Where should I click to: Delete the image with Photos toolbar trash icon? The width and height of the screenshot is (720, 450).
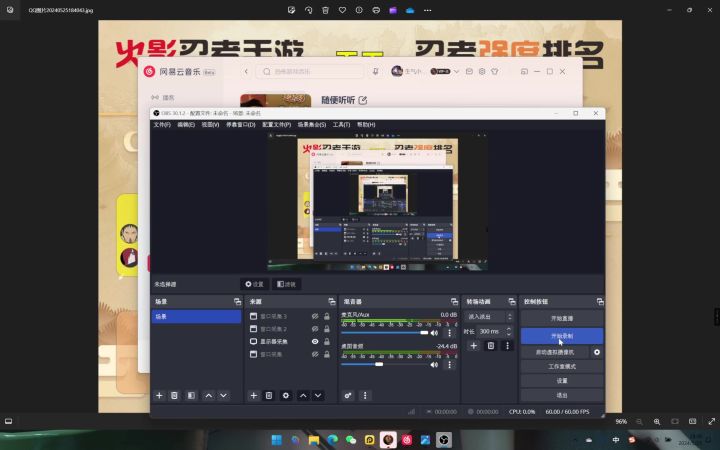point(326,10)
